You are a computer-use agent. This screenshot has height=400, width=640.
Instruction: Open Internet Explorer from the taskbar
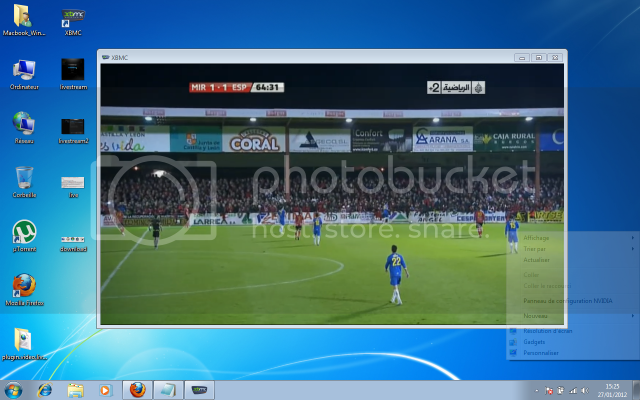pos(44,390)
